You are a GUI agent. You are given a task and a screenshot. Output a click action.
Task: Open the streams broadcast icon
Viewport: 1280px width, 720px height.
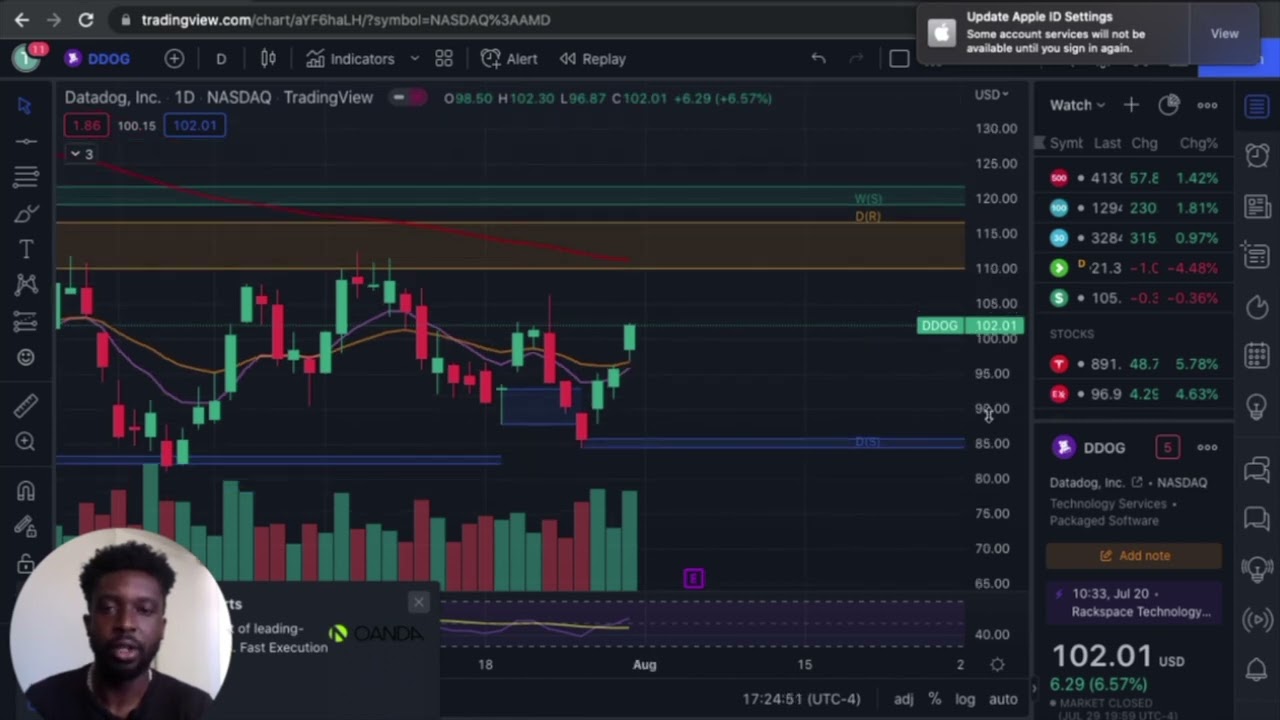1257,618
